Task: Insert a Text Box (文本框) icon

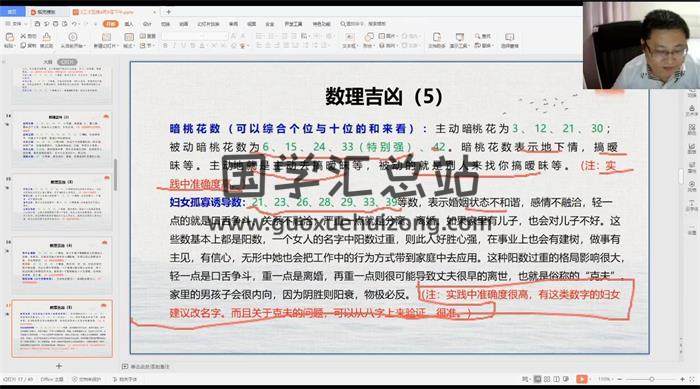Action: 349,37
